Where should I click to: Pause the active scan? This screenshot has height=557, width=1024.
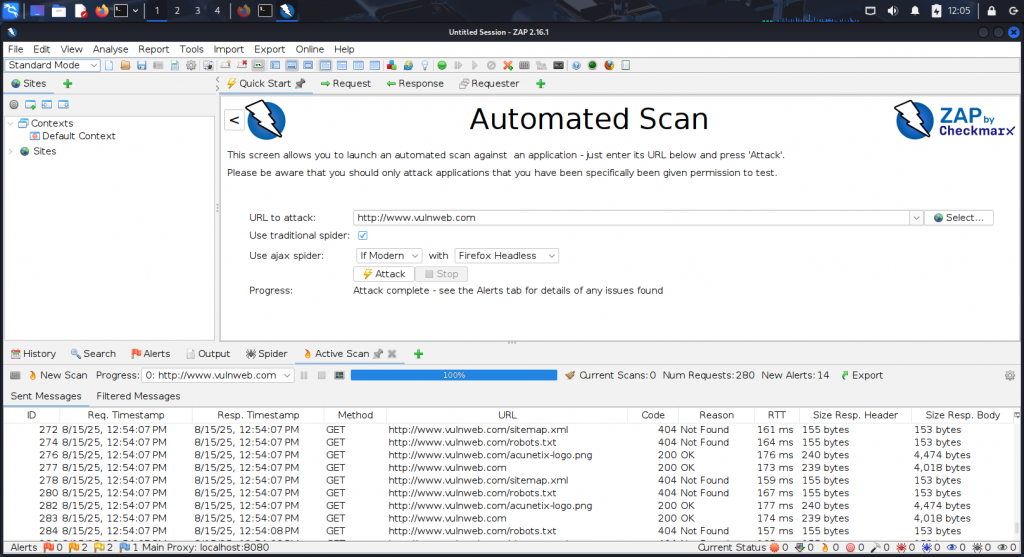coord(304,375)
